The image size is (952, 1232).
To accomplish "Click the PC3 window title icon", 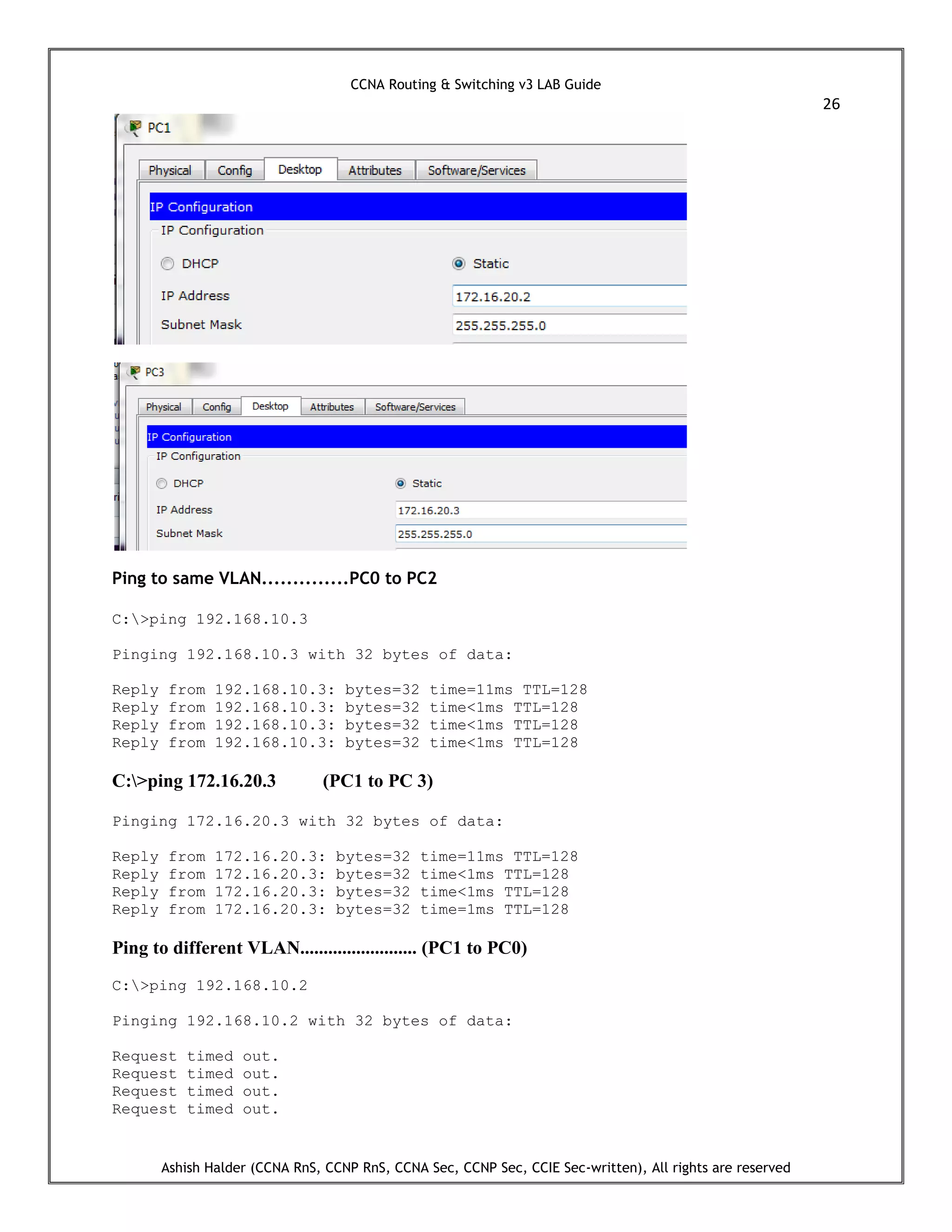I will pyautogui.click(x=134, y=372).
